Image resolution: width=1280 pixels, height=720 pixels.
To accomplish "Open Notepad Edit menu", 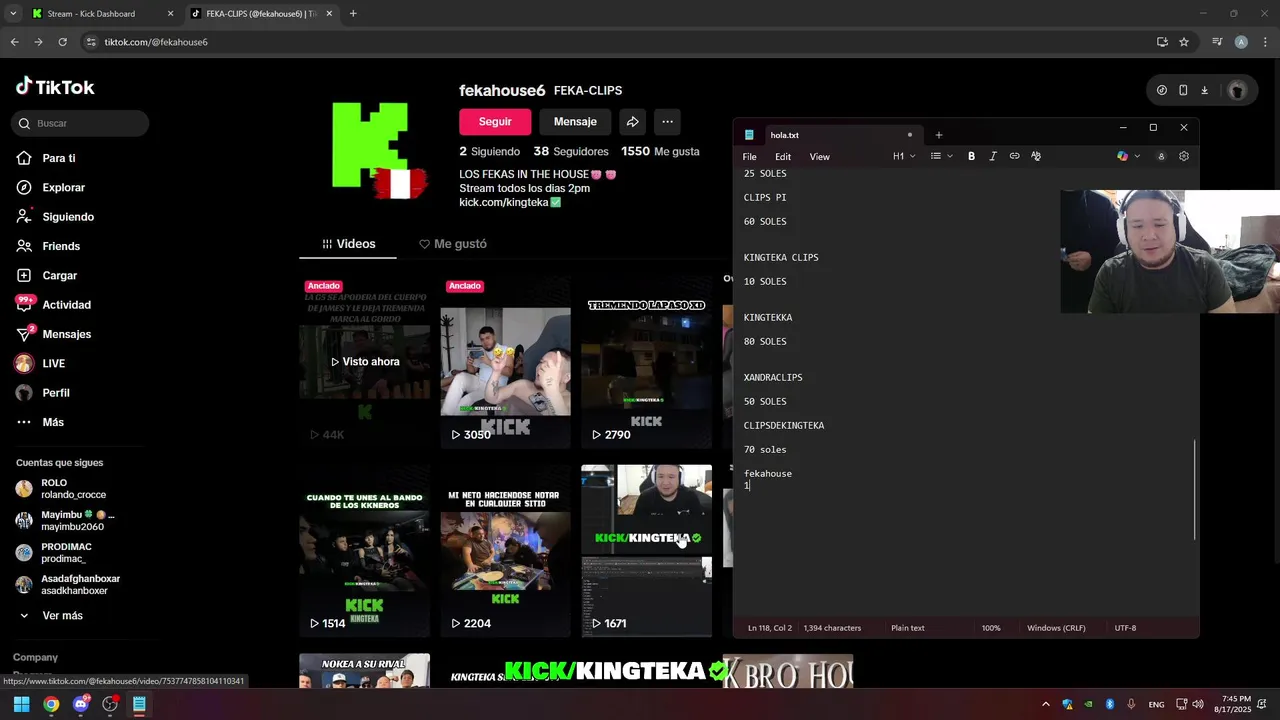I will coord(783,156).
